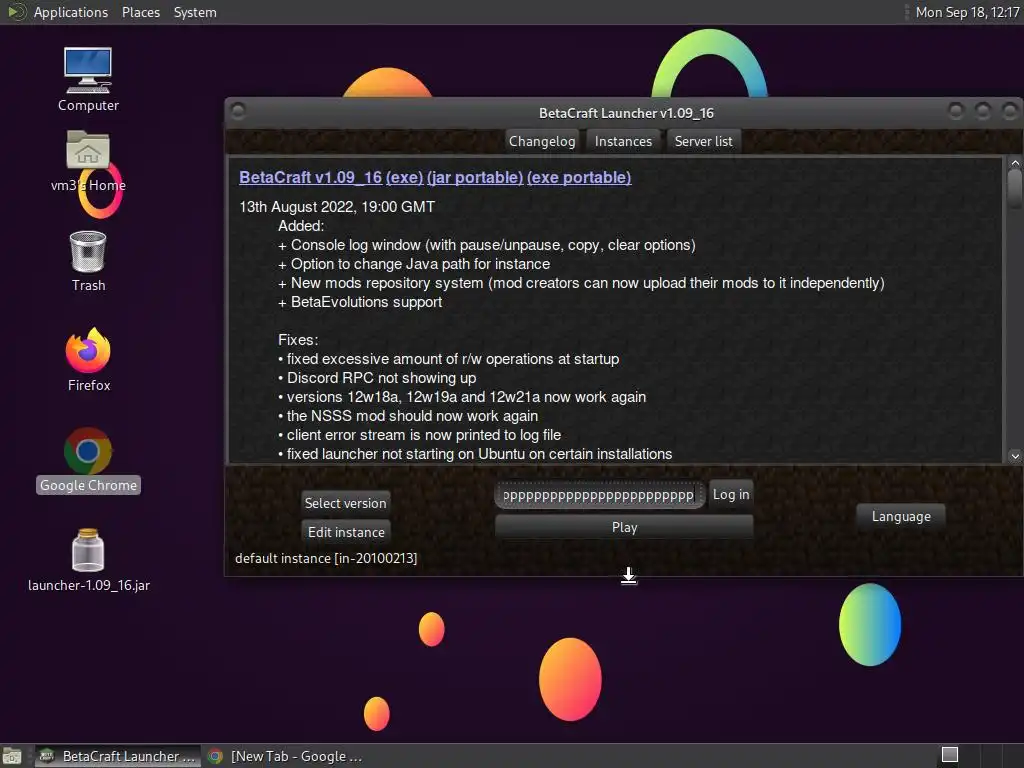Open the (exe portable) download link

point(579,177)
